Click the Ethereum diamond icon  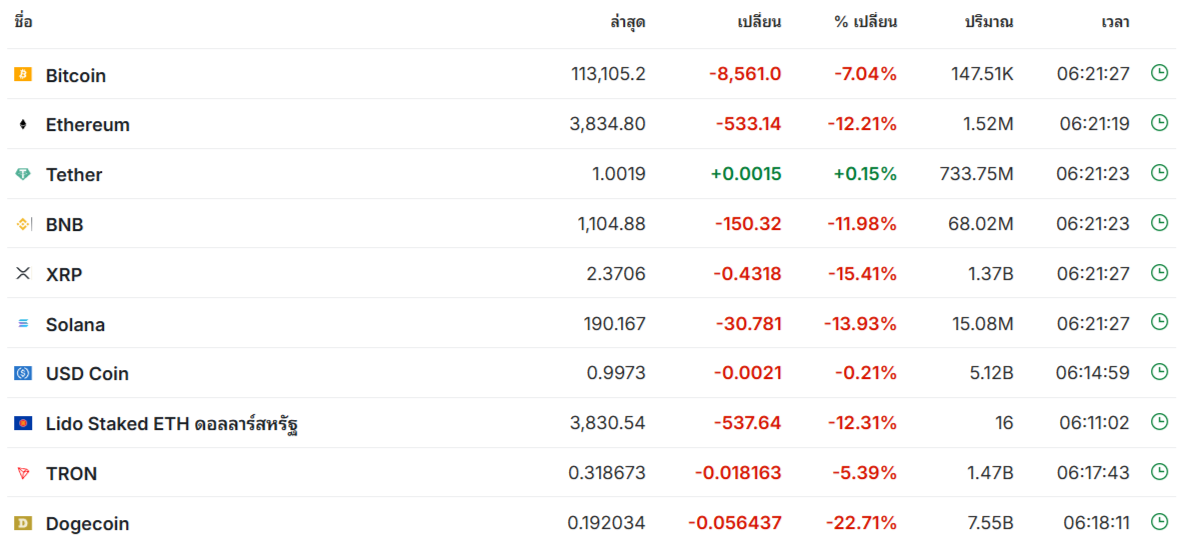pos(23,124)
